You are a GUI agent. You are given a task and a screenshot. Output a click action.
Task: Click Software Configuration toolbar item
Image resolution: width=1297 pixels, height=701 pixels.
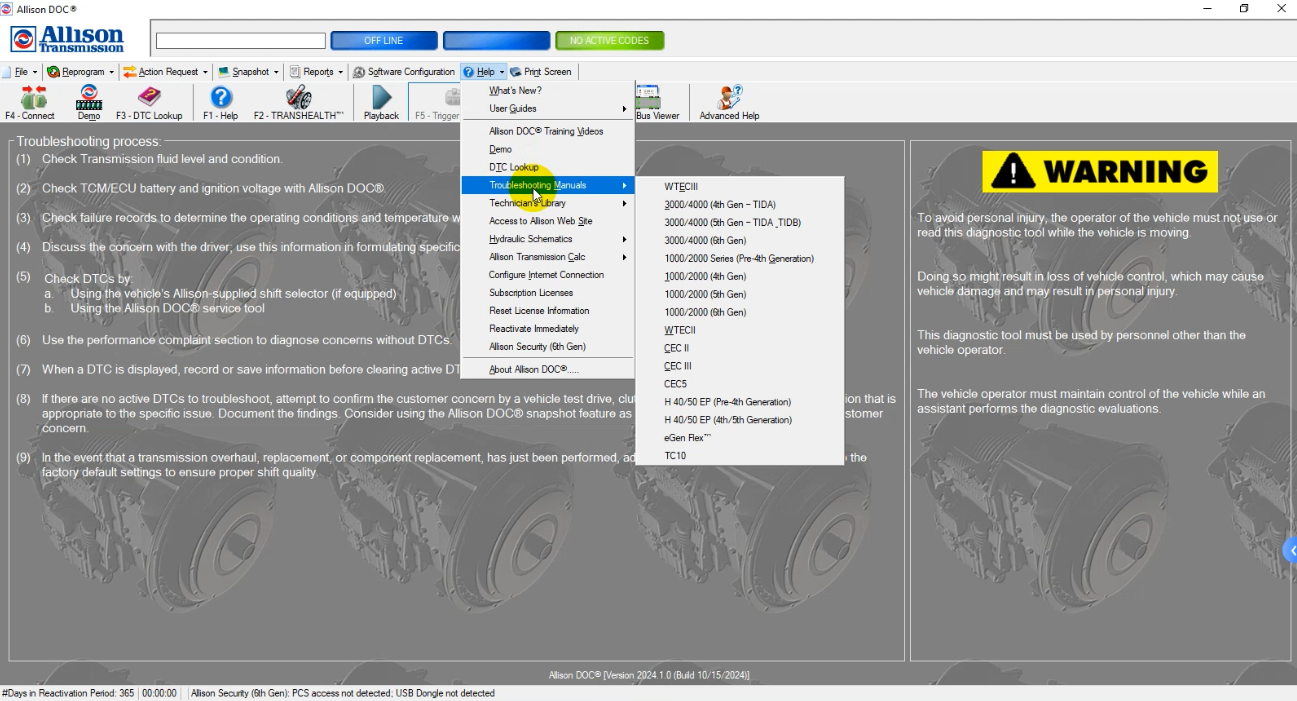[404, 72]
